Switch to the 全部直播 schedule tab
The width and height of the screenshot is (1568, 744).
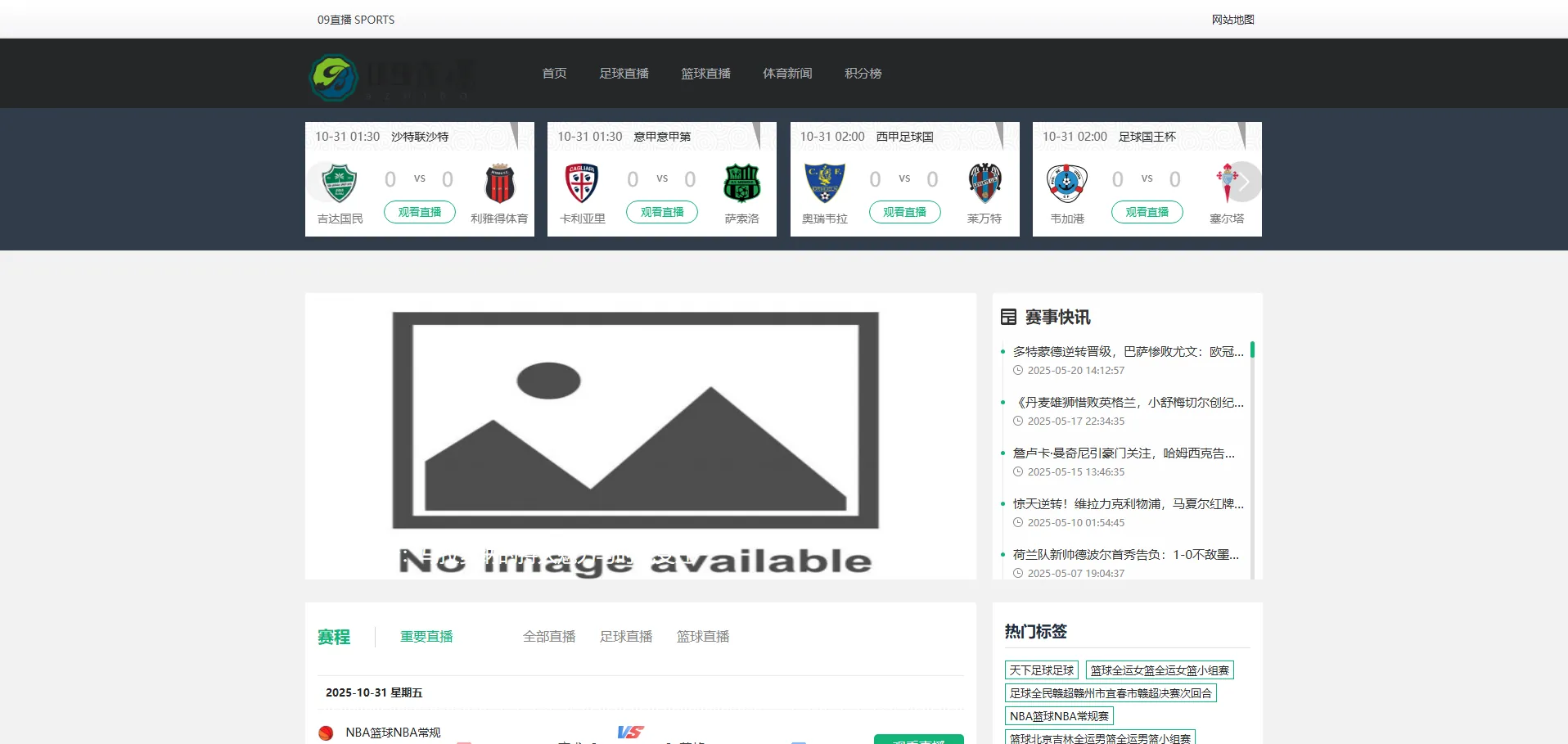549,637
